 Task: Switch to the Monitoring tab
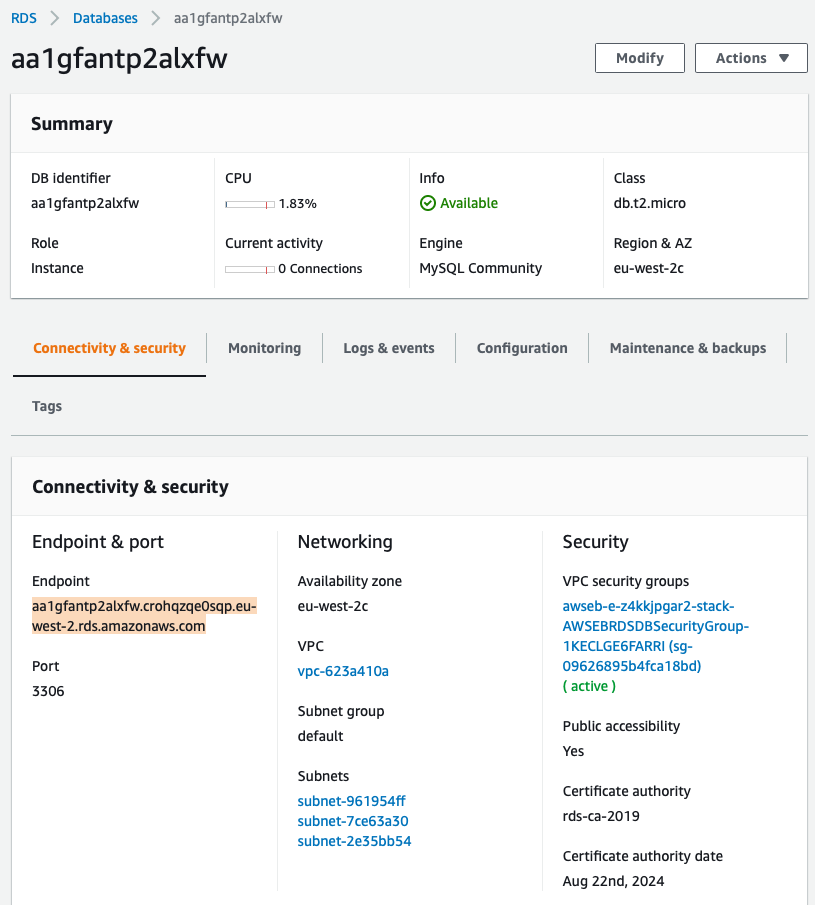coord(264,348)
